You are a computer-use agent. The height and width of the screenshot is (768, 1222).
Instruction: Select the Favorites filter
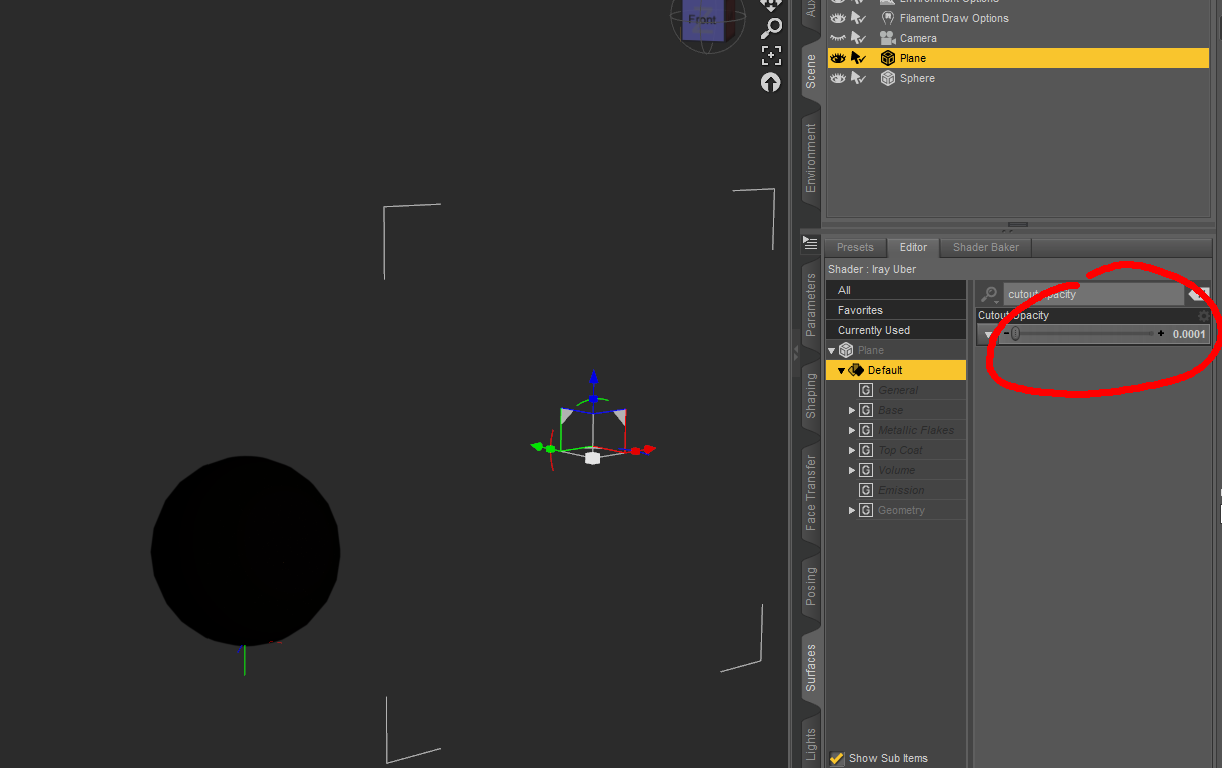tap(896, 310)
